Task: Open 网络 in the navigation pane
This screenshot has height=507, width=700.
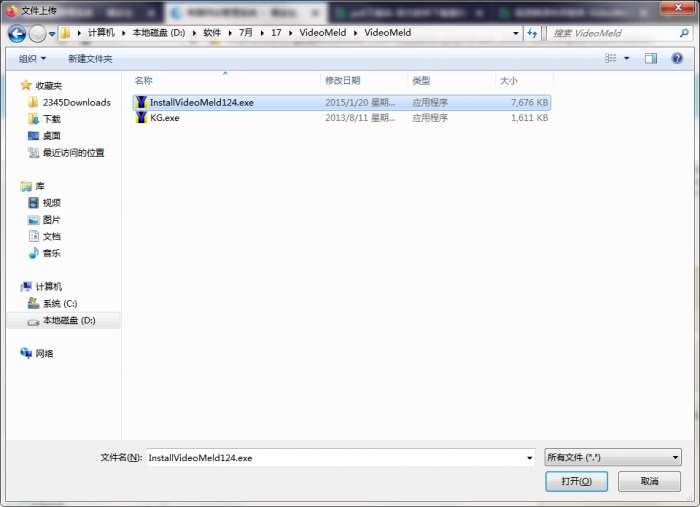Action: click(x=44, y=353)
